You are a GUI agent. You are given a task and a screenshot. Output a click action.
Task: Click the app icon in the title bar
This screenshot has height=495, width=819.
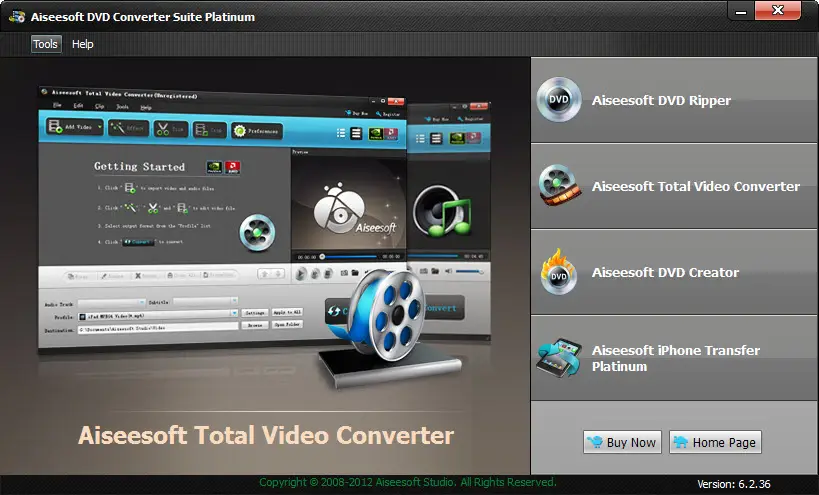point(17,17)
